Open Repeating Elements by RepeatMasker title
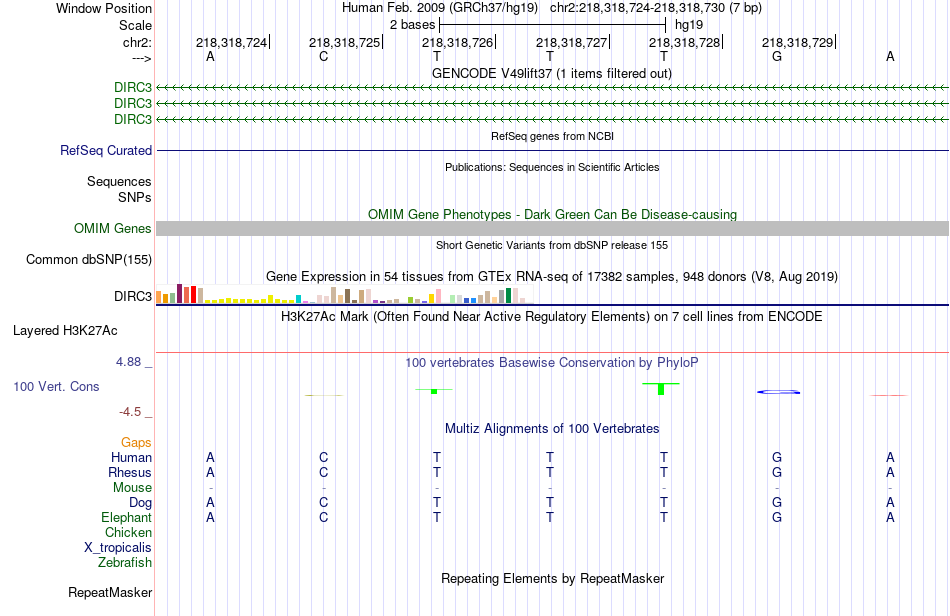The width and height of the screenshot is (950, 616). point(552,578)
